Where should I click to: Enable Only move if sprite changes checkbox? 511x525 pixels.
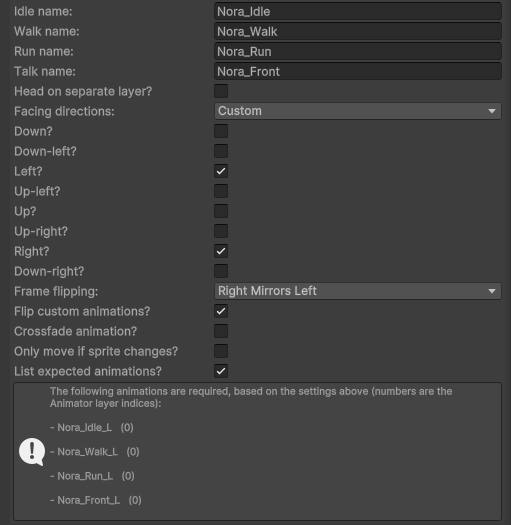[221, 351]
